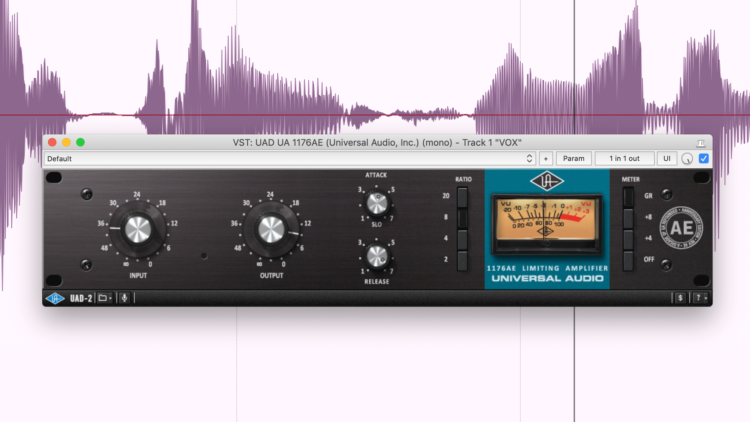Image resolution: width=750 pixels, height=422 pixels.
Task: Click the microphone icon in the UAD toolbar
Action: pyautogui.click(x=124, y=298)
